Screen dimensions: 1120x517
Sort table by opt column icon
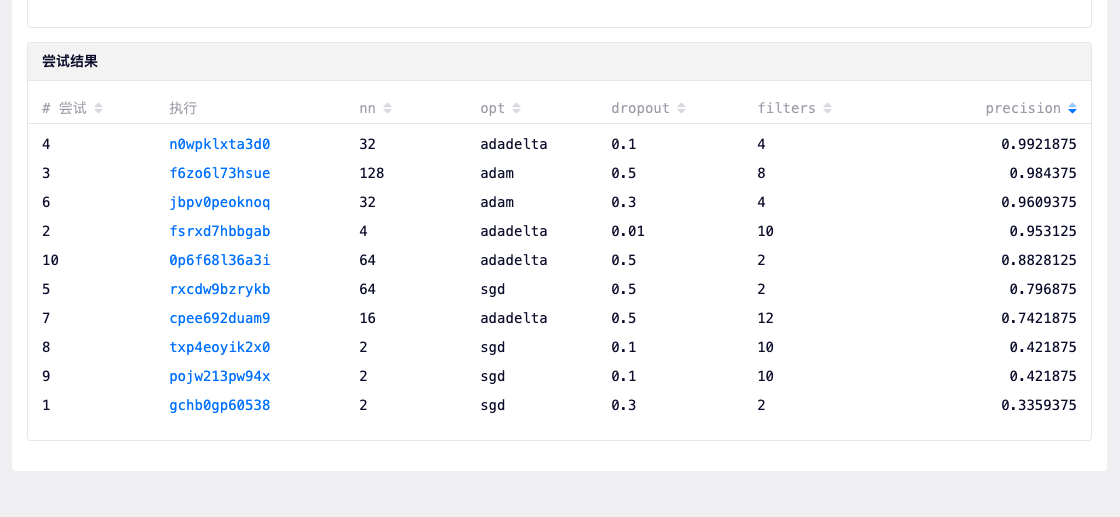click(x=516, y=108)
